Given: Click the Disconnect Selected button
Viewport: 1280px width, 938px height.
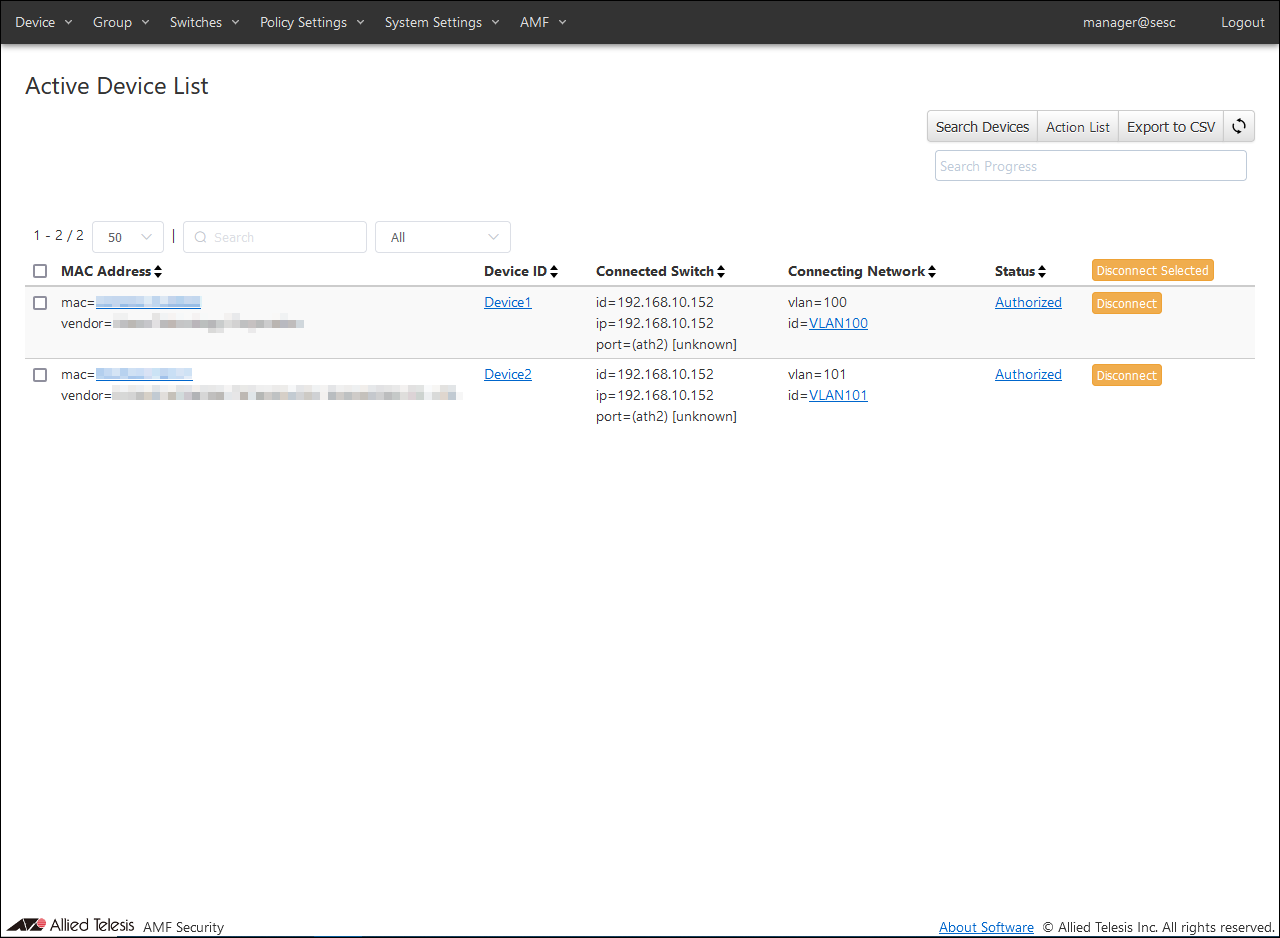Looking at the screenshot, I should (x=1152, y=270).
